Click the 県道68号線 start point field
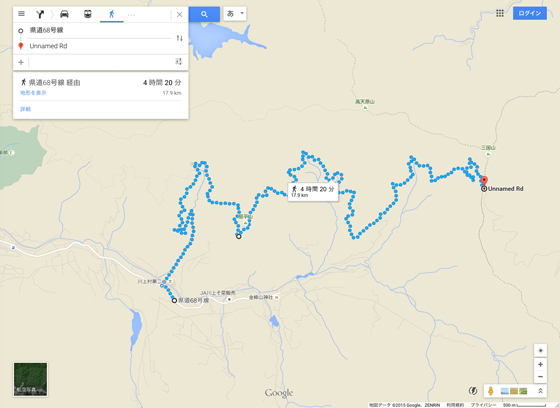Screen dimensions: 560x408 (100, 30)
